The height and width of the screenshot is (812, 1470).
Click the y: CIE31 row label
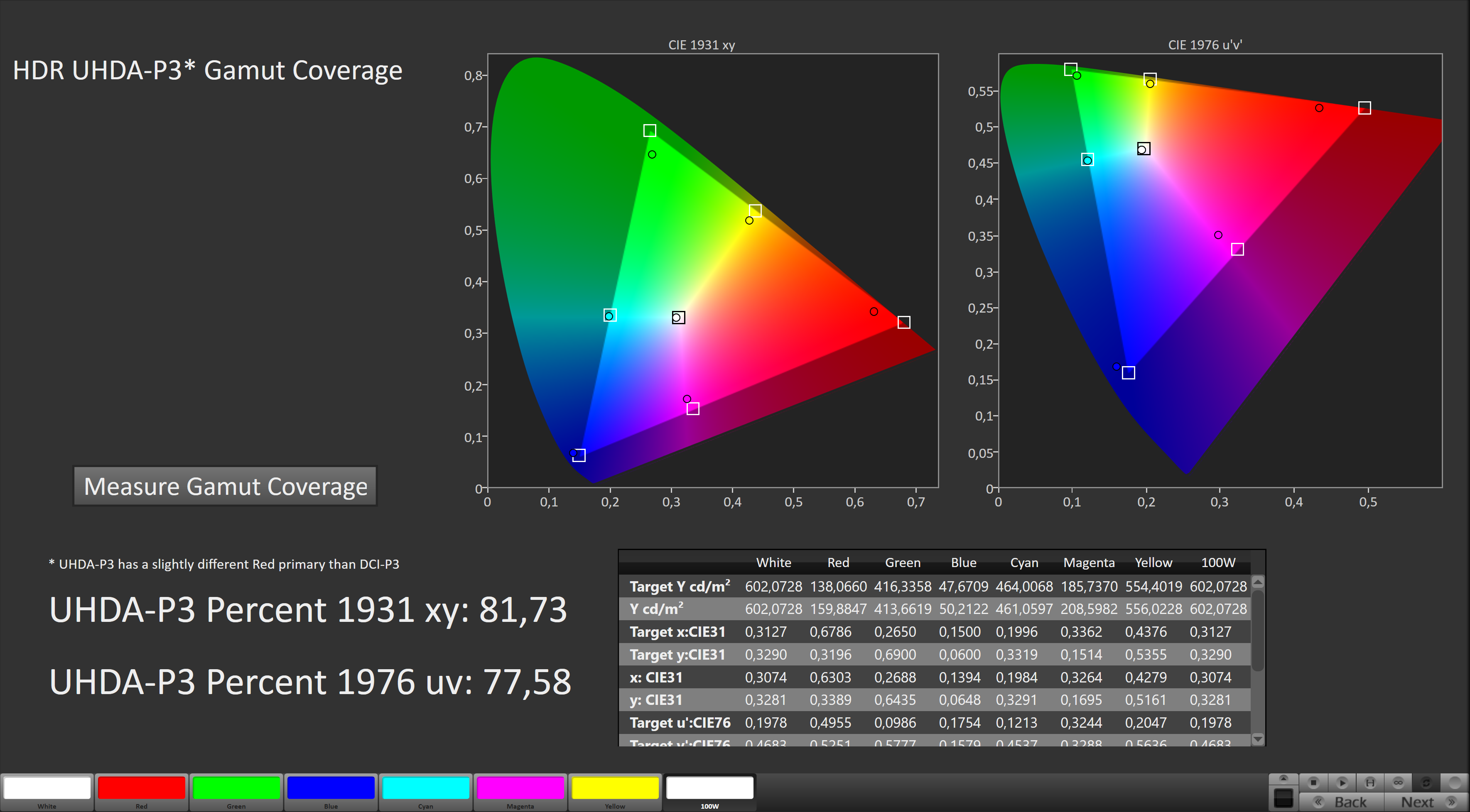[656, 699]
